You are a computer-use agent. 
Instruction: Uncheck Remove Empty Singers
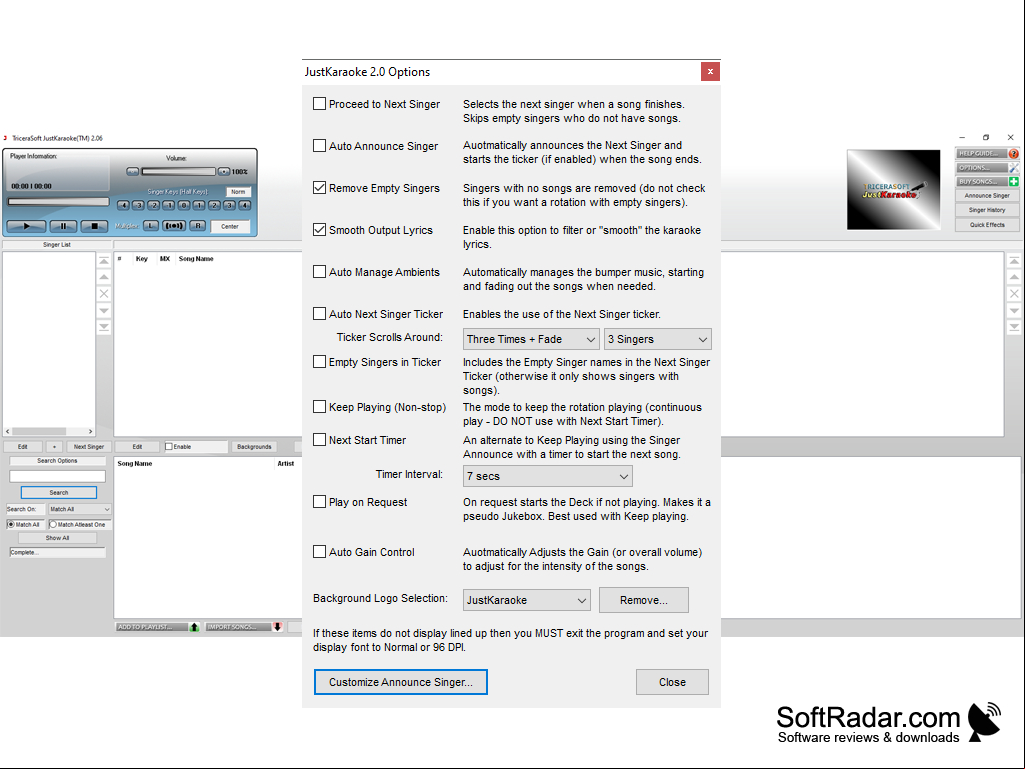pyautogui.click(x=320, y=188)
